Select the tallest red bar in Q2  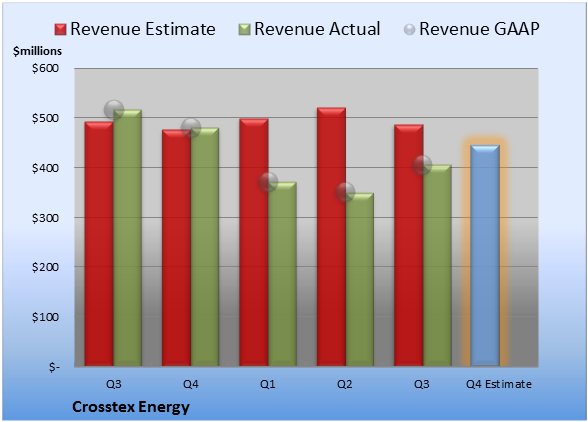[331, 237]
